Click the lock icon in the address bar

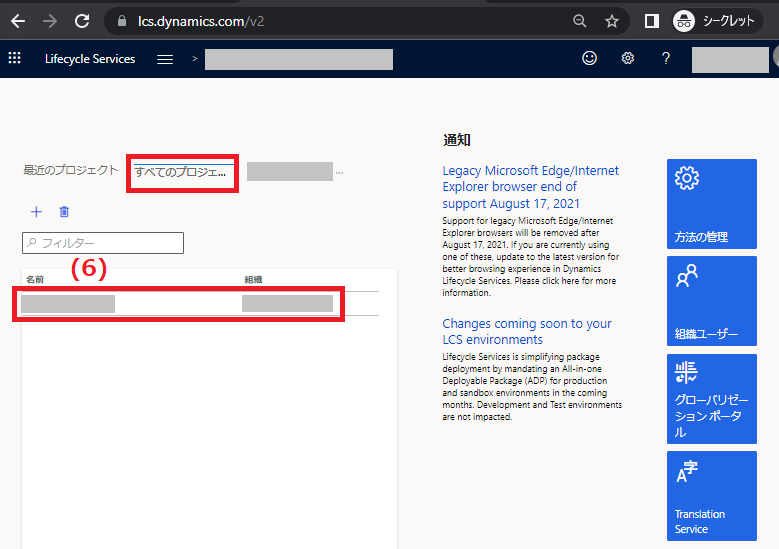point(122,21)
